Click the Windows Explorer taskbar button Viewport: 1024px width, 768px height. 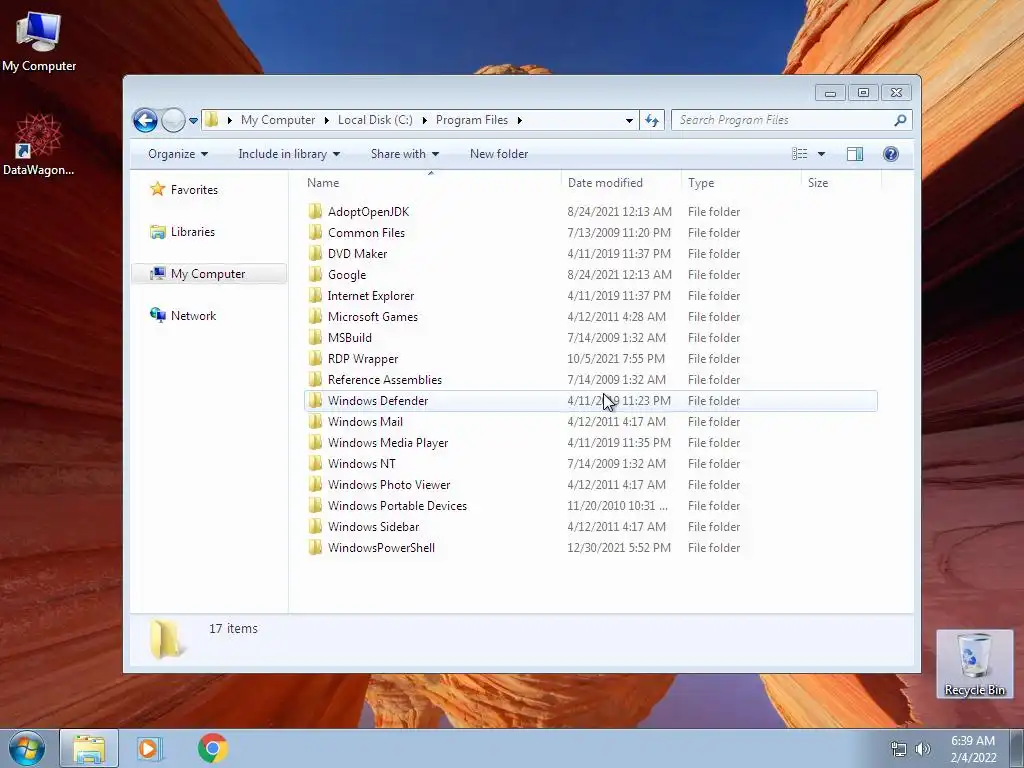pyautogui.click(x=89, y=749)
